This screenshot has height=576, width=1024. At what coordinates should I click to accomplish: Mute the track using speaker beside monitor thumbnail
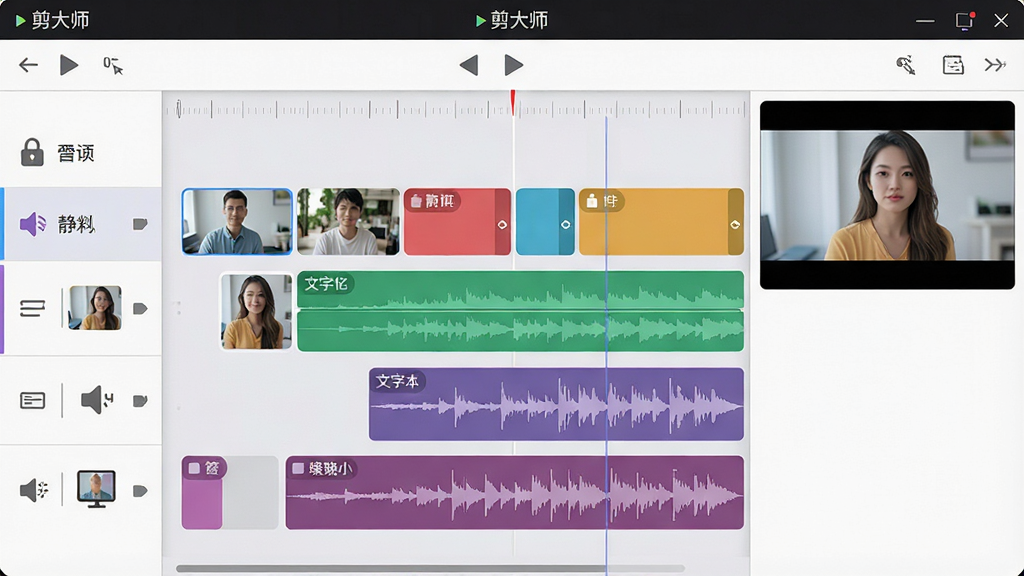[x=34, y=490]
